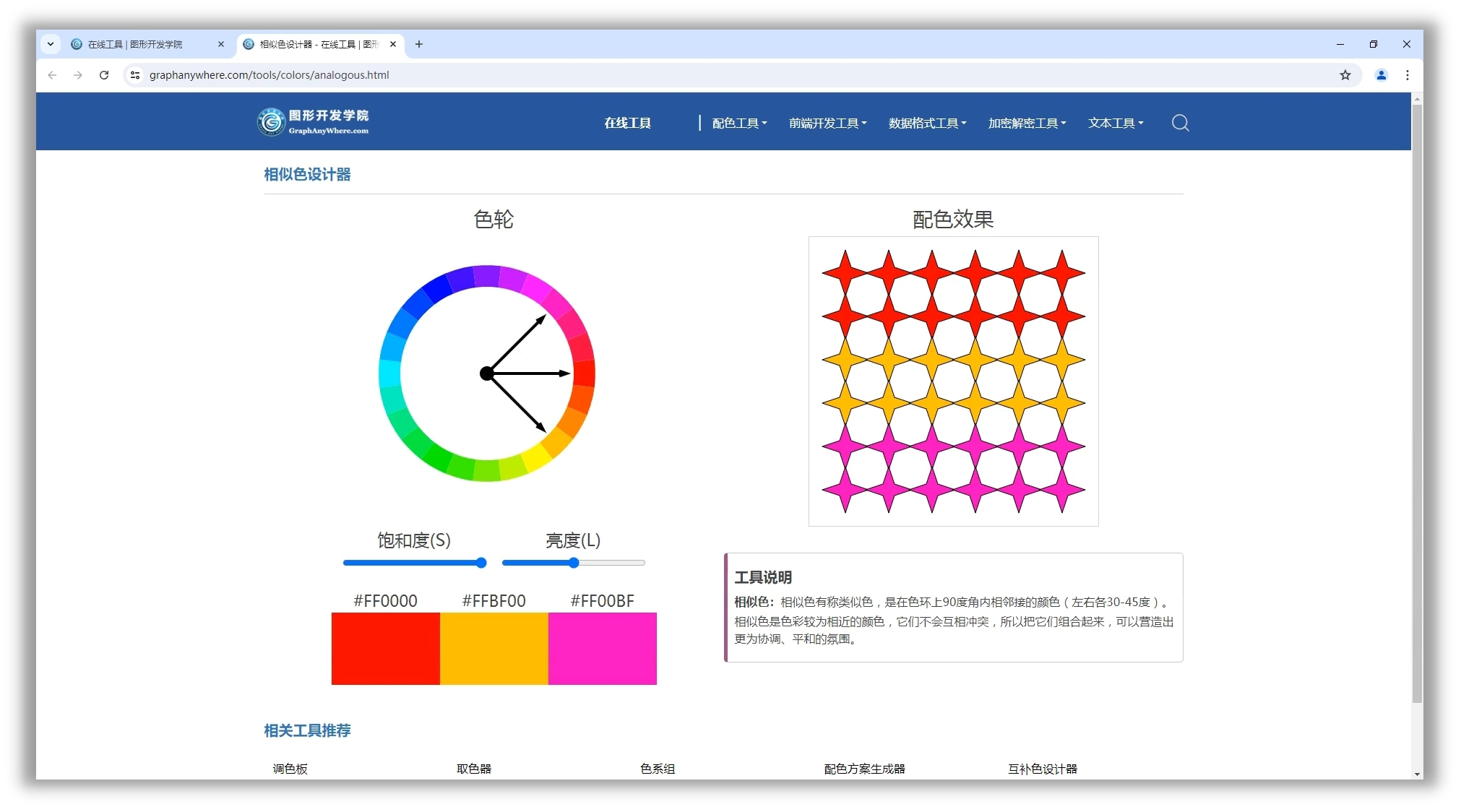Screen dimensions: 1461x812
Task: Click the 在线工具 nav link
Action: click(627, 124)
